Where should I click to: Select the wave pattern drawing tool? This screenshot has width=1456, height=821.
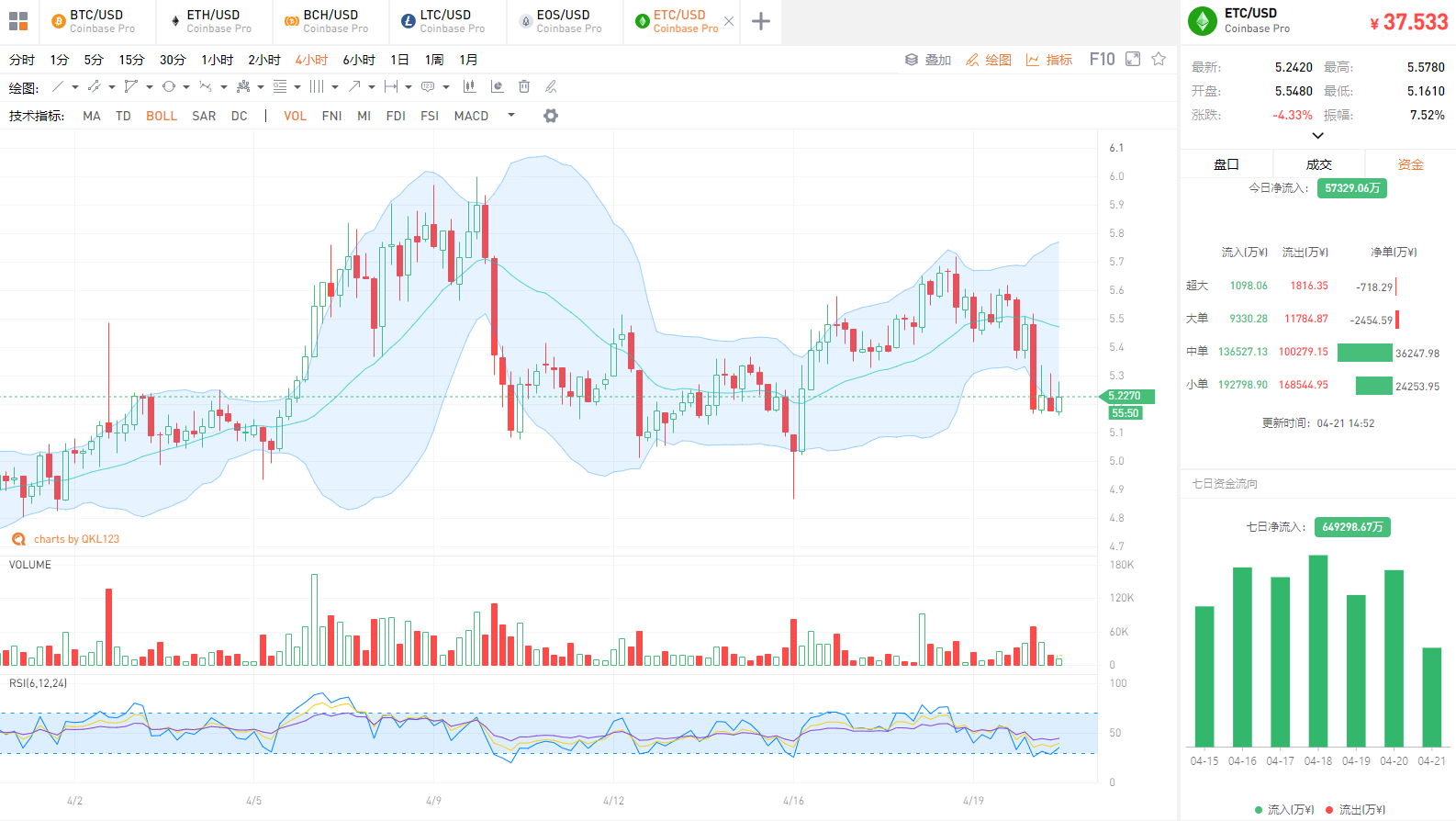pos(206,86)
